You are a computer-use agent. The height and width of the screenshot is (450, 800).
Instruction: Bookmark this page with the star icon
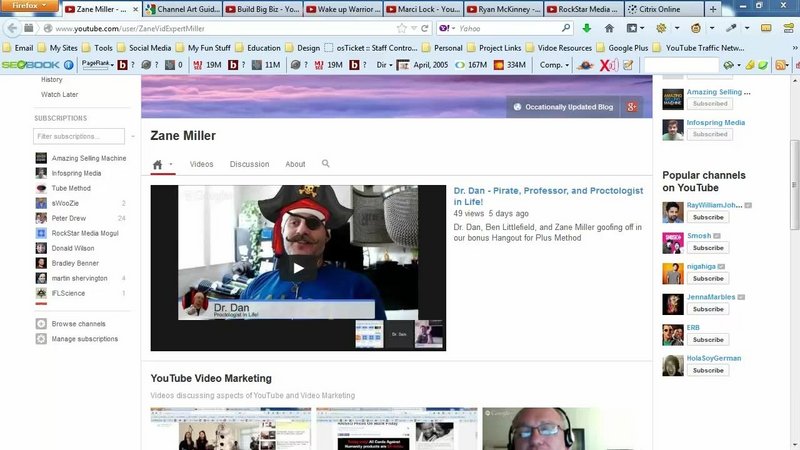402,29
